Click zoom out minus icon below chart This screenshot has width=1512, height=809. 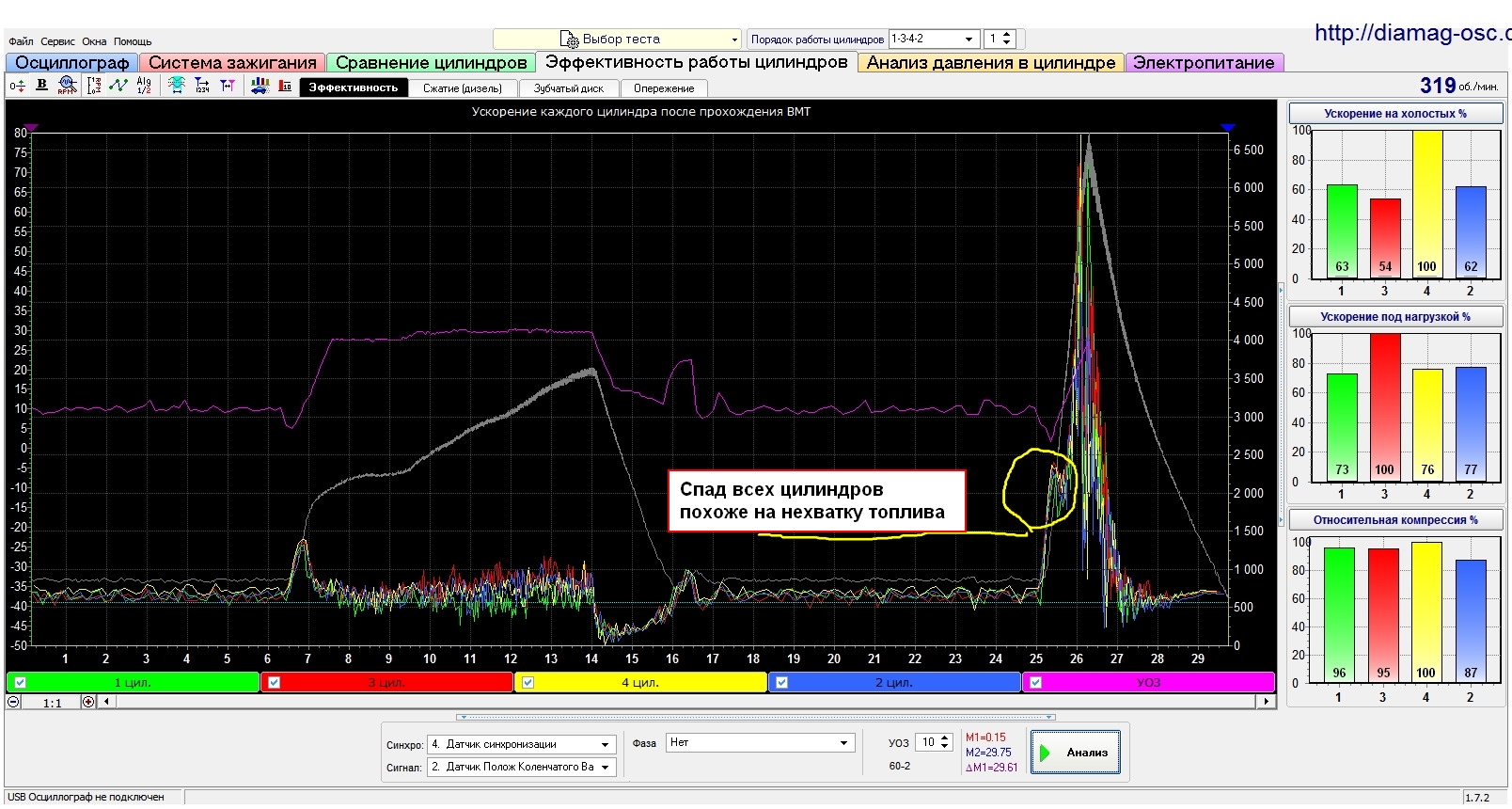click(x=13, y=702)
